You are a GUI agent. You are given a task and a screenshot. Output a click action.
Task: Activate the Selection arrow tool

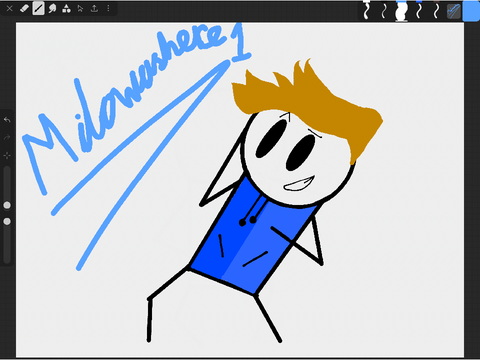pos(80,9)
